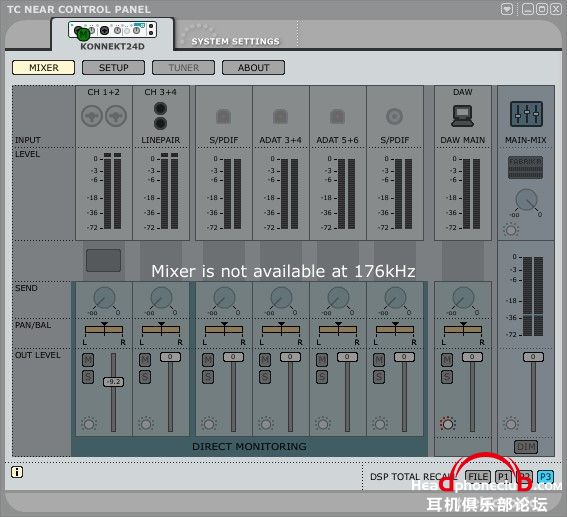567x517 pixels.
Task: Click the first S/PDIF optical input icon
Action: [x=223, y=116]
